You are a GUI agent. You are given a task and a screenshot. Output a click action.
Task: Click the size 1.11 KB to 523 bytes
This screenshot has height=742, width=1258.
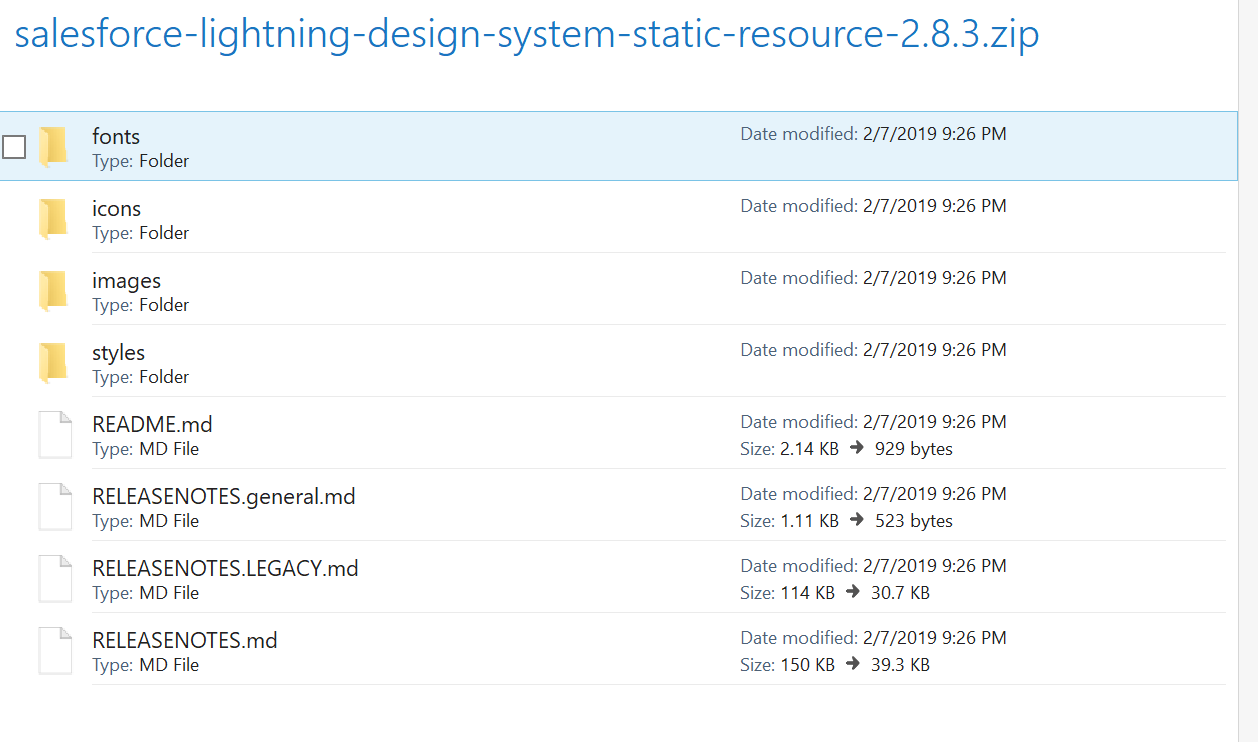point(847,521)
